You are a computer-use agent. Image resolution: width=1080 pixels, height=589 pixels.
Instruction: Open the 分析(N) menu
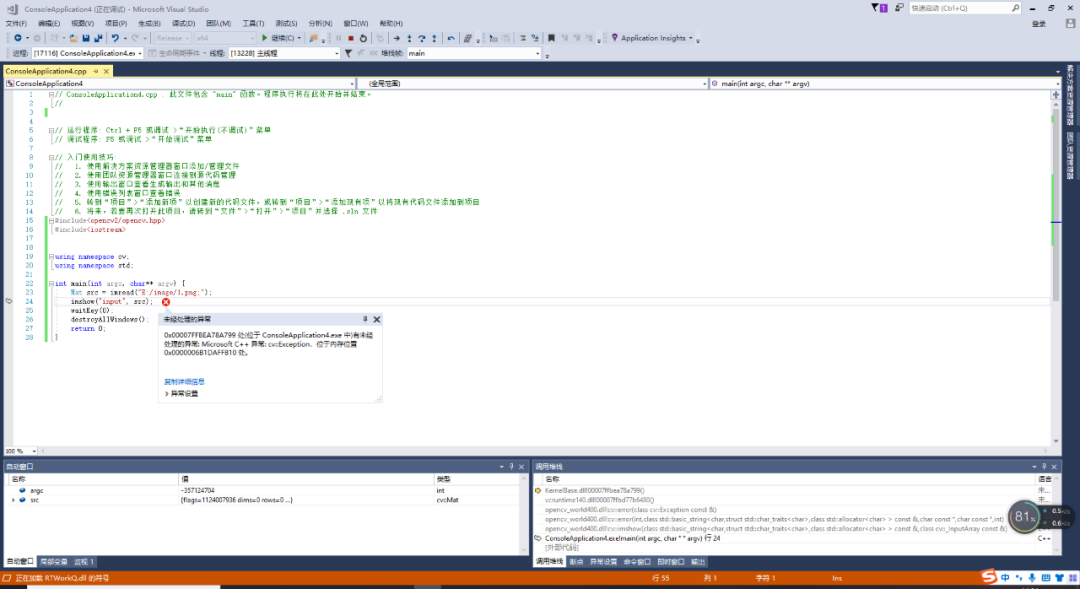pos(320,23)
